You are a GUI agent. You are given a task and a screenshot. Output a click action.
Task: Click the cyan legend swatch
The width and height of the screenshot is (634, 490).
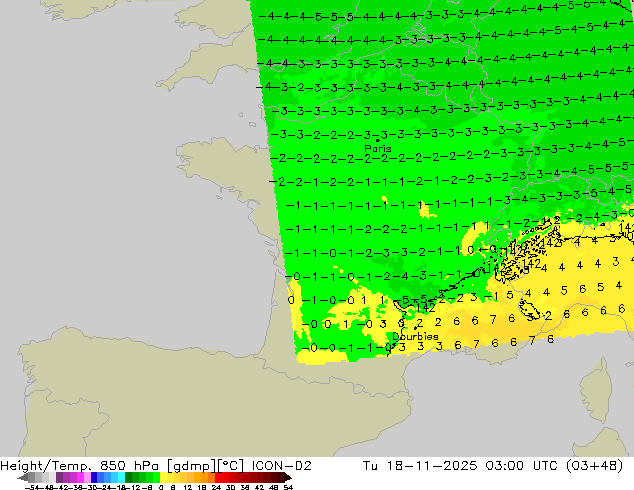coord(121,478)
